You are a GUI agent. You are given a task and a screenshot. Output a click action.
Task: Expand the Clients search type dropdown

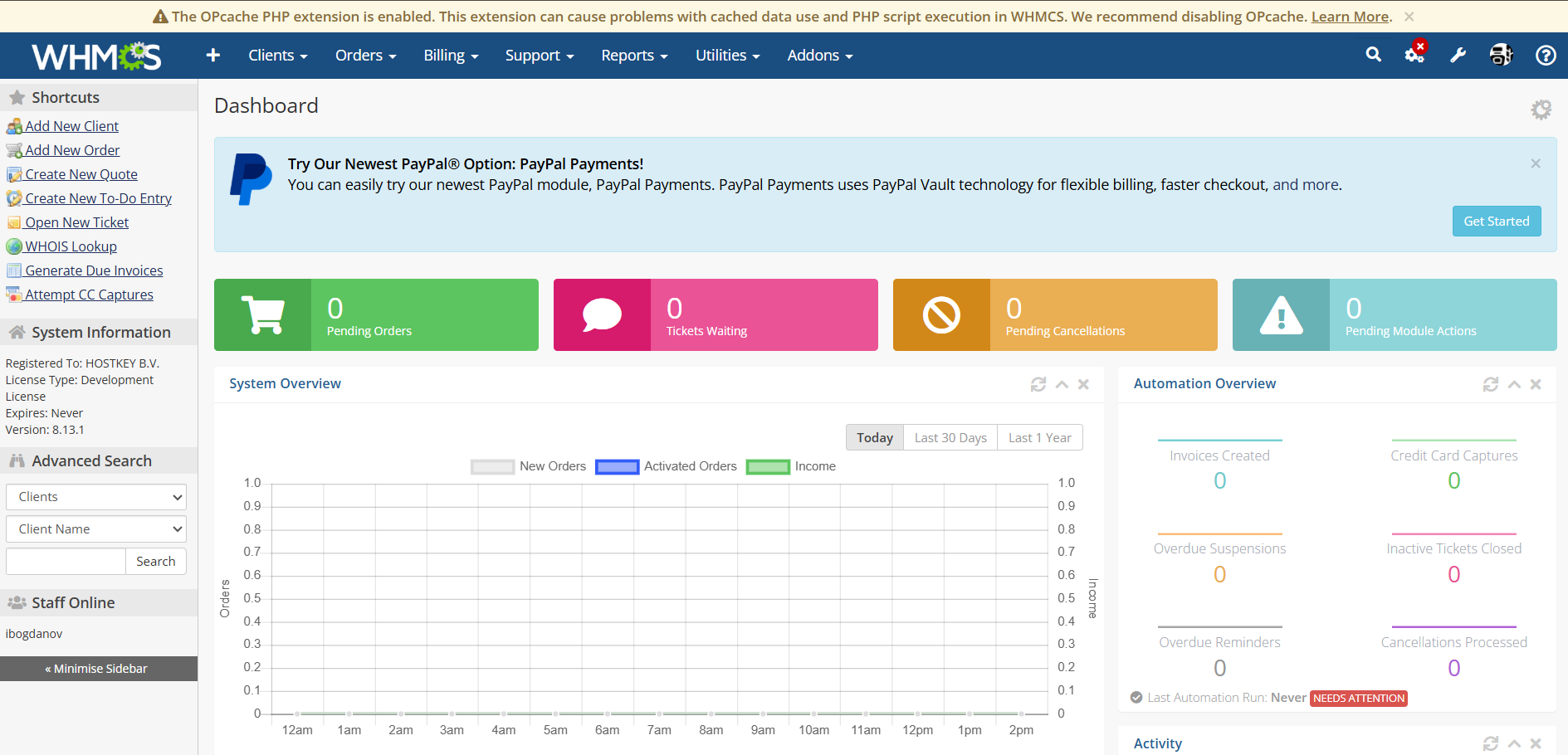pos(96,497)
